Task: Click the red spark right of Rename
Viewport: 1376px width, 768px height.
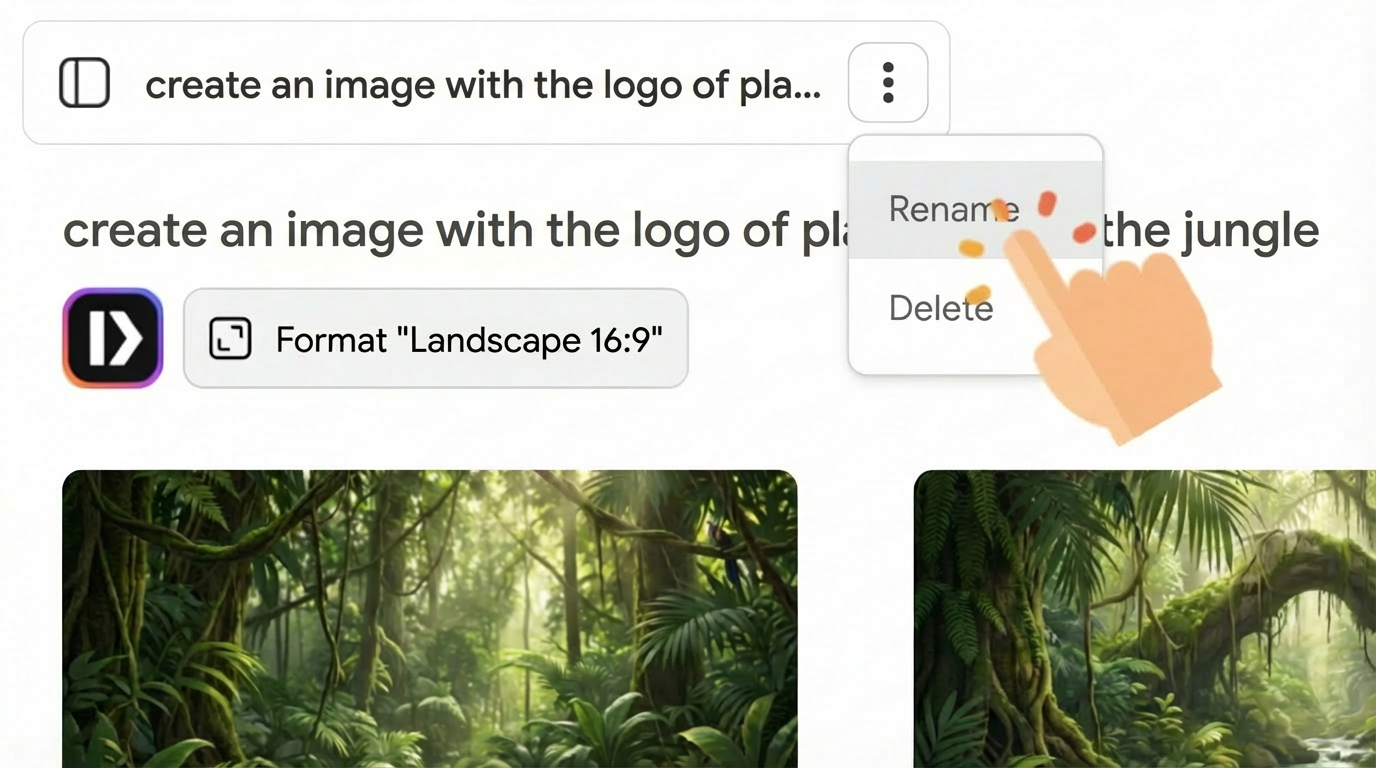Action: [1084, 233]
